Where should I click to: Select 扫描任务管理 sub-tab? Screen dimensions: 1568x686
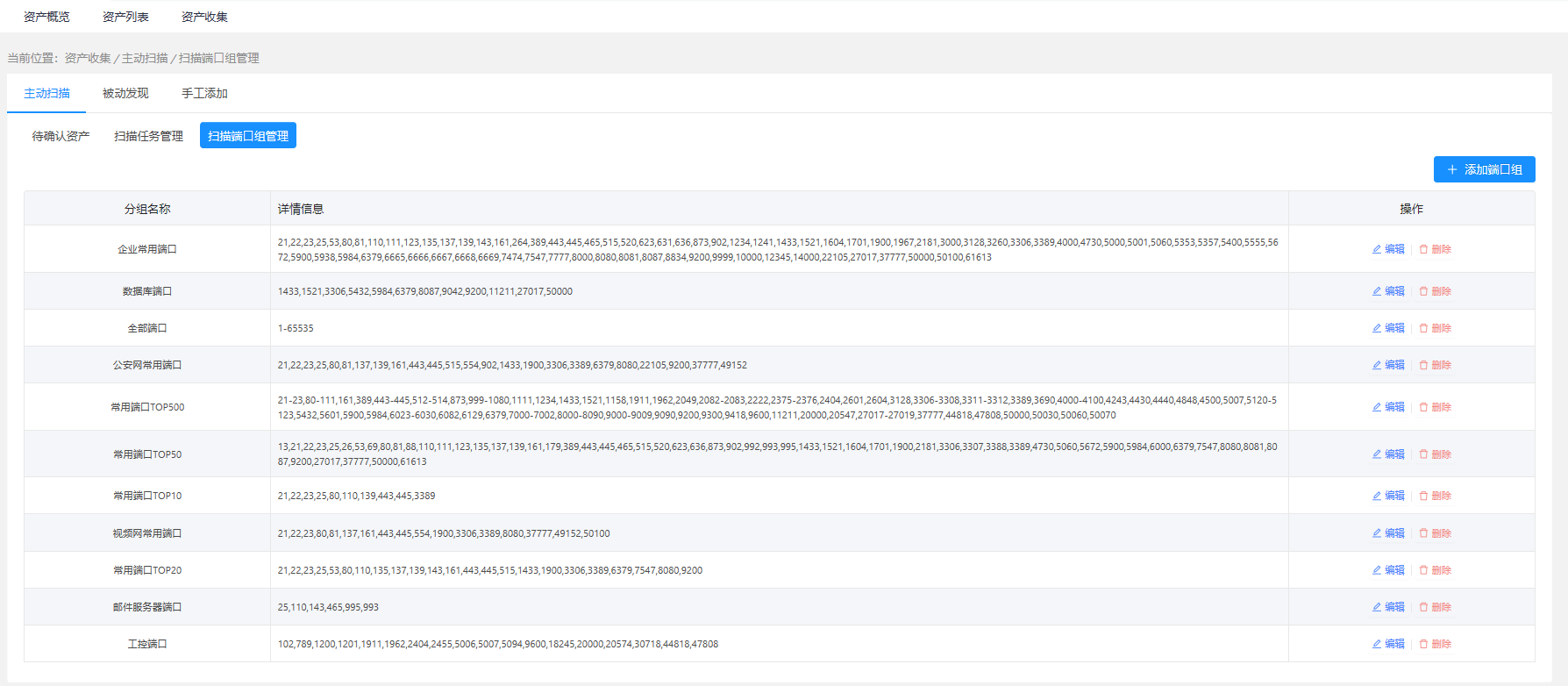click(148, 136)
